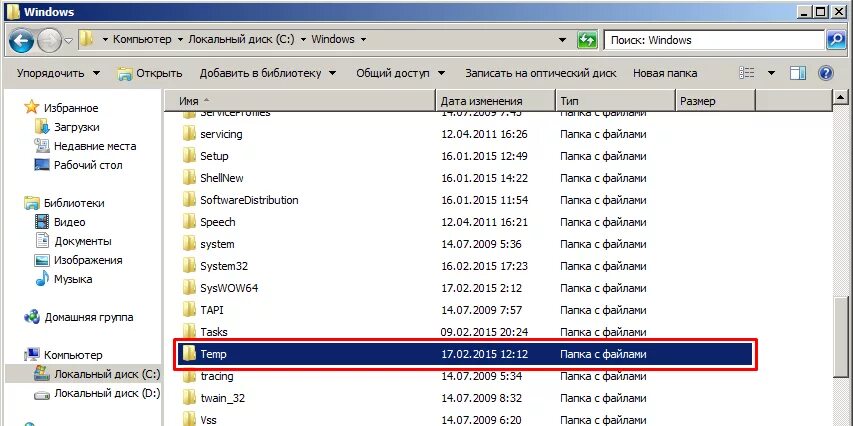Screen dimensions: 853x426
Task: Open the 'Видео' library
Action: [69, 222]
